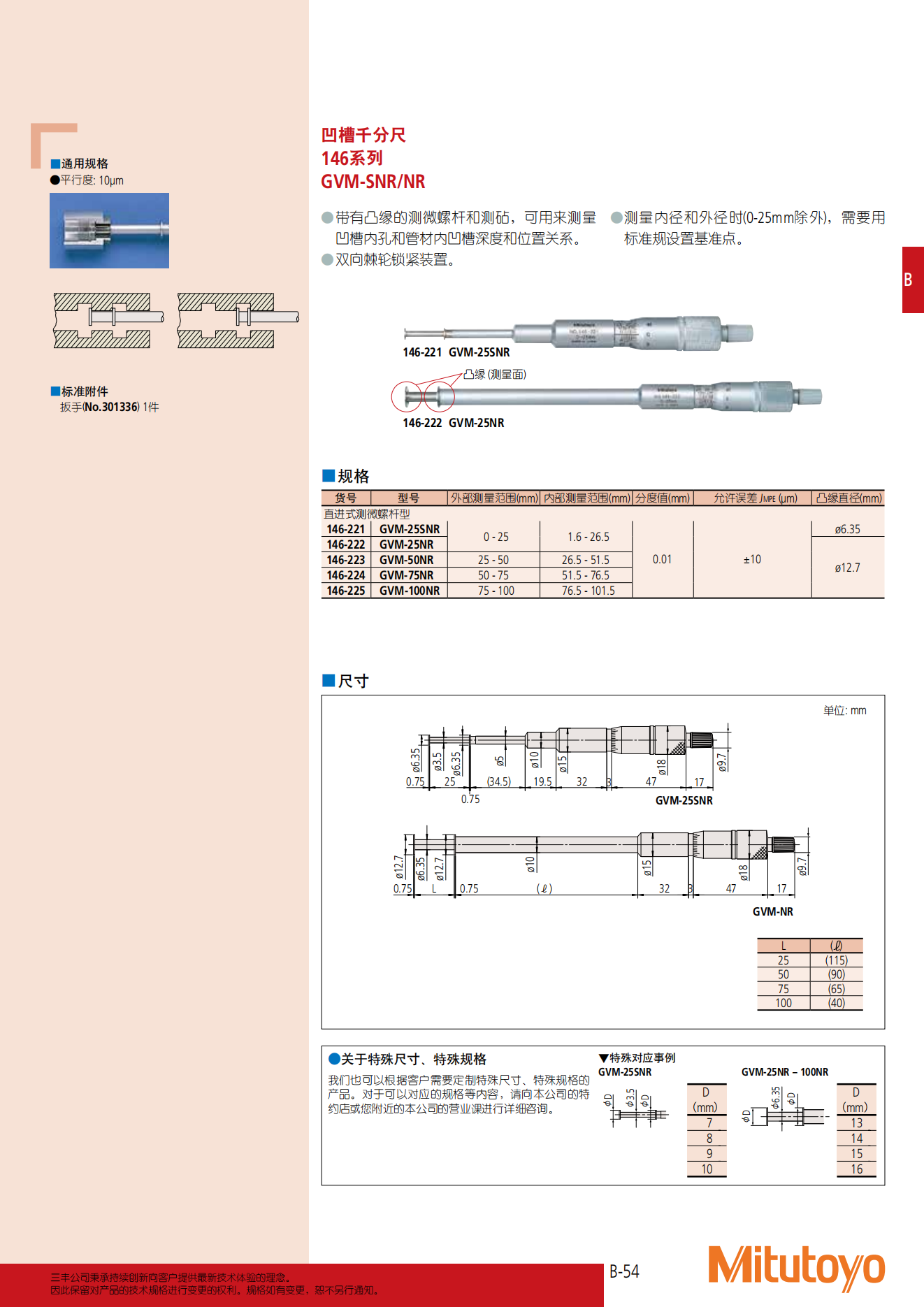The height and width of the screenshot is (1307, 924).
Task: Click the page number 'B-54'
Action: click(624, 1271)
